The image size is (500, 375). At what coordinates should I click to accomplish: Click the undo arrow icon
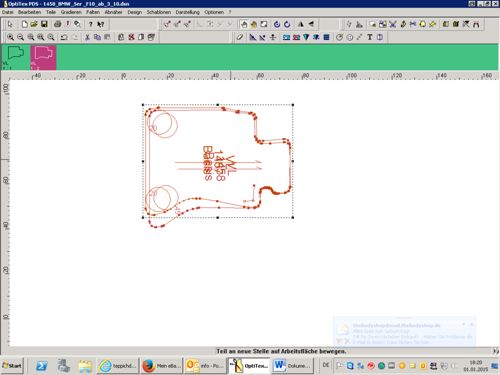coord(64,37)
